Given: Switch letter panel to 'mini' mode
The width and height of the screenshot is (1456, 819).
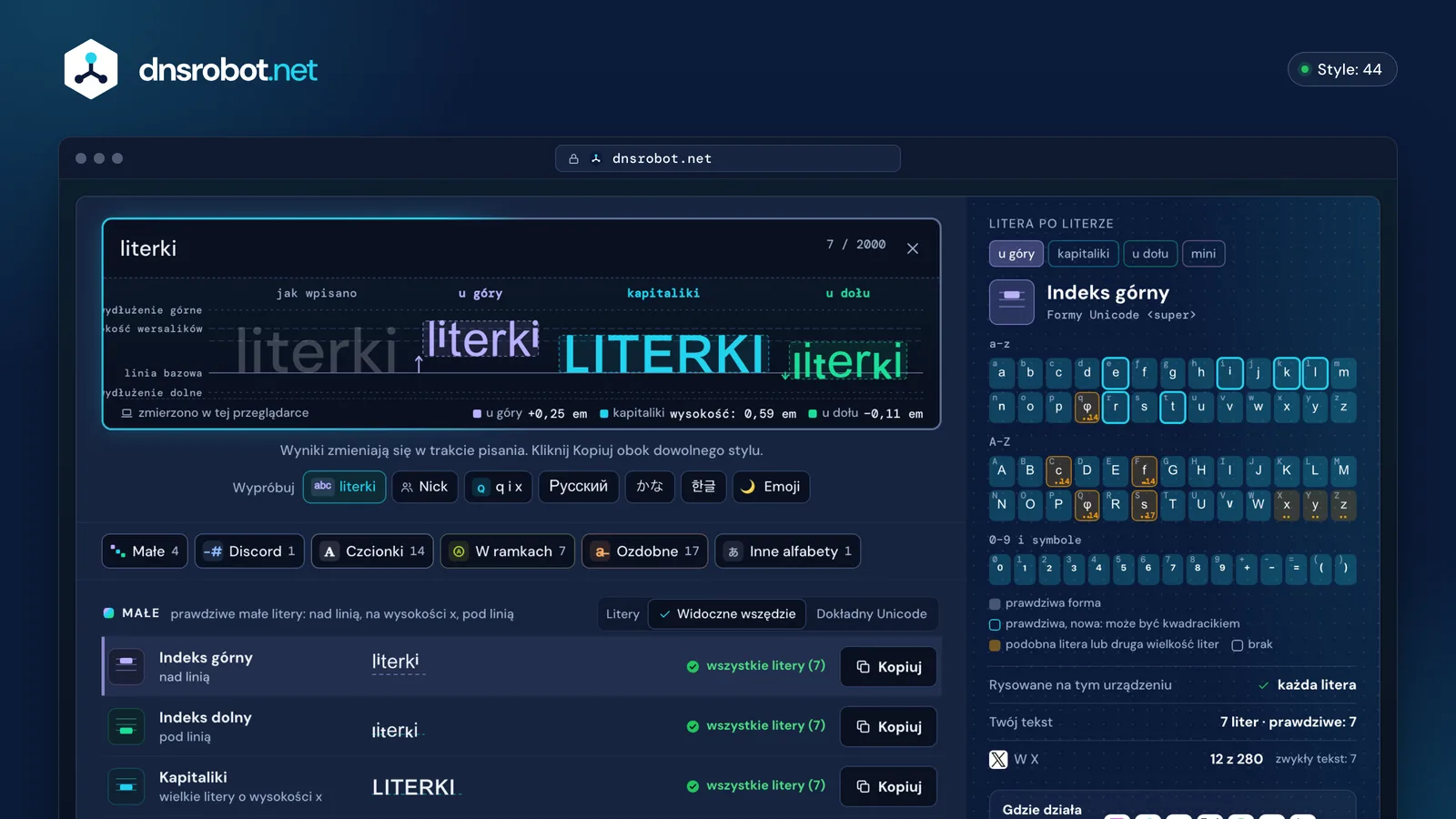Looking at the screenshot, I should pyautogui.click(x=1203, y=254).
